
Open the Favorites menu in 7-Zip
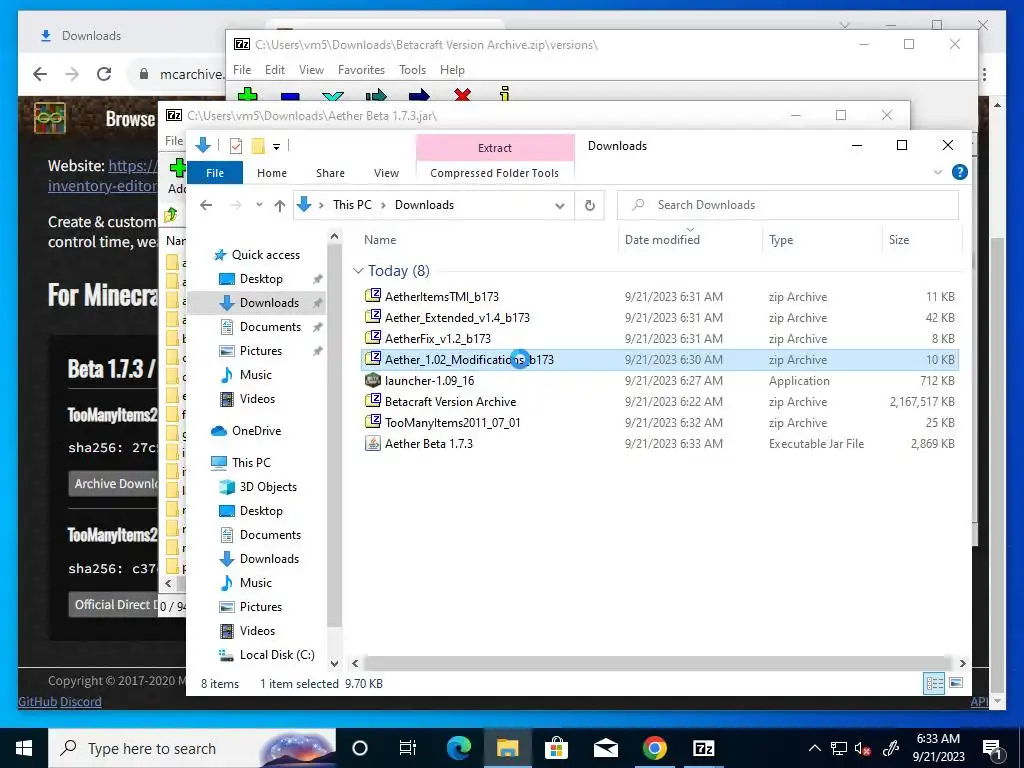[x=361, y=70]
